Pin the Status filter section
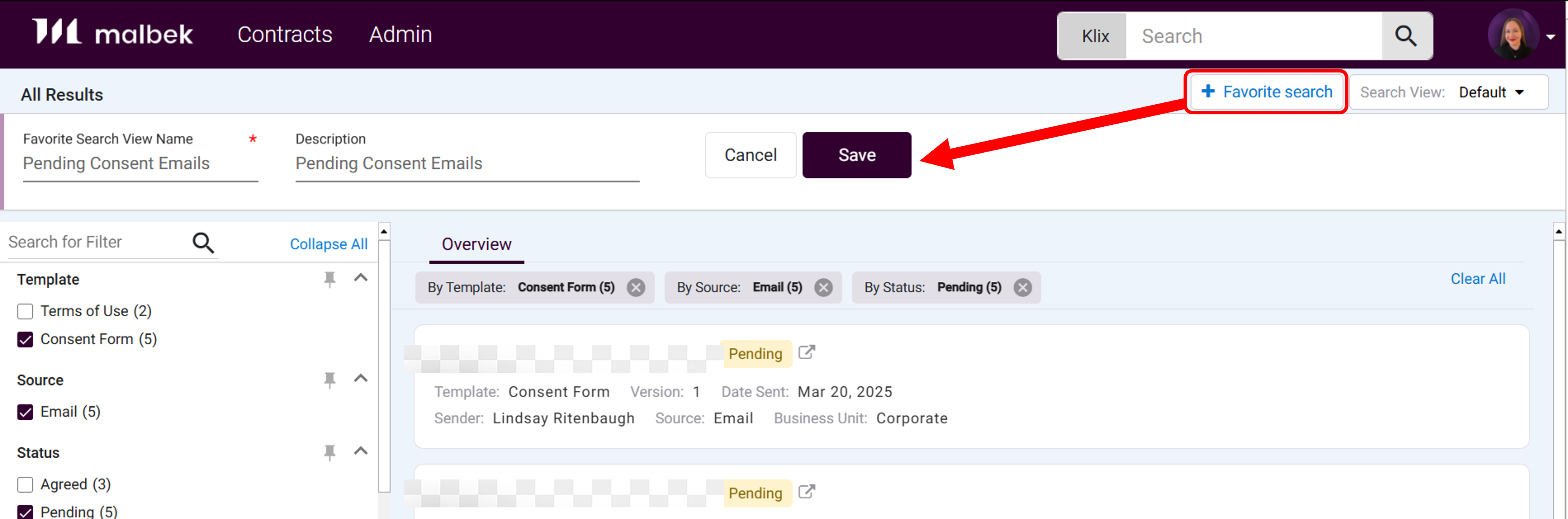 pos(329,452)
